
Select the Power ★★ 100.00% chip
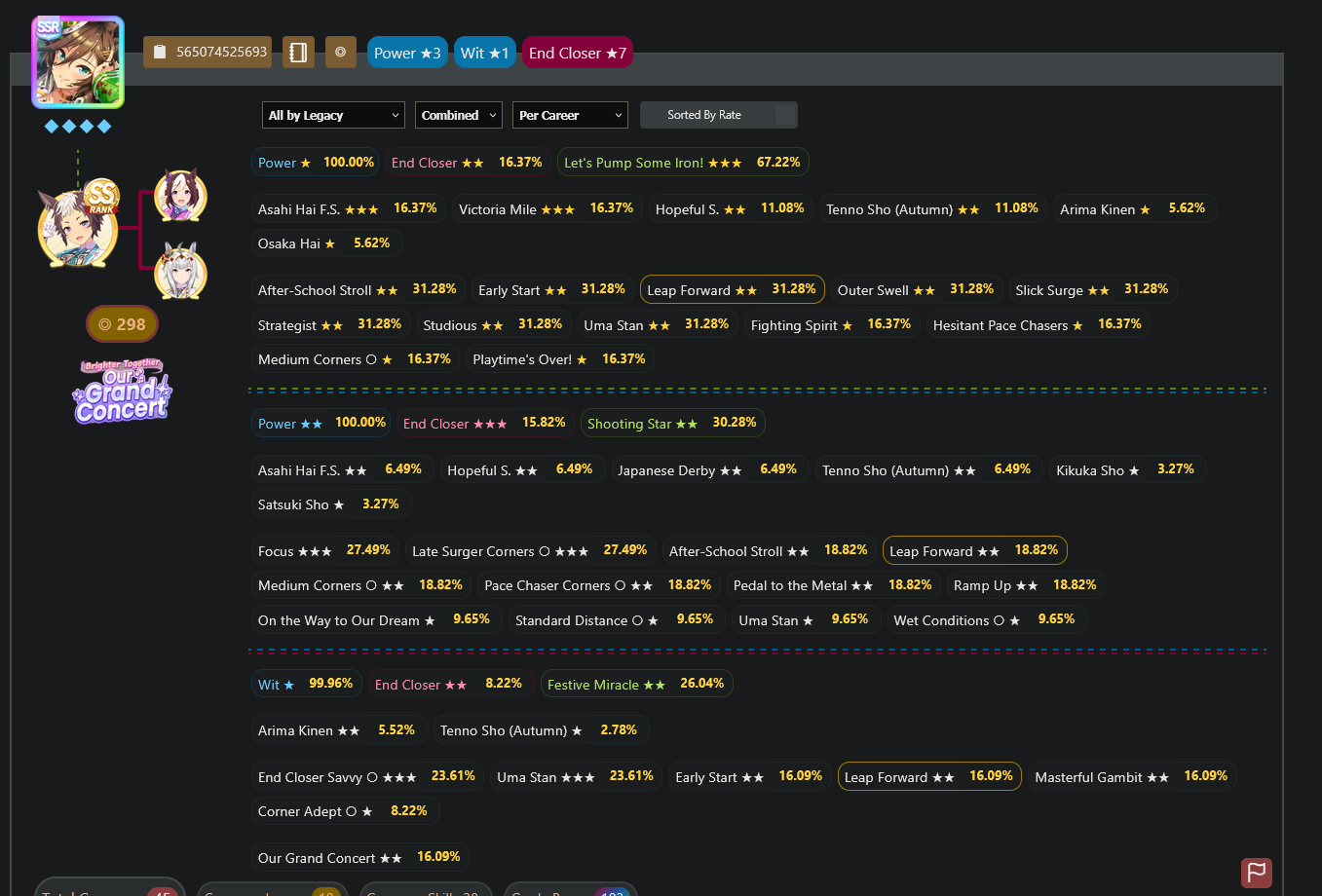pyautogui.click(x=321, y=424)
